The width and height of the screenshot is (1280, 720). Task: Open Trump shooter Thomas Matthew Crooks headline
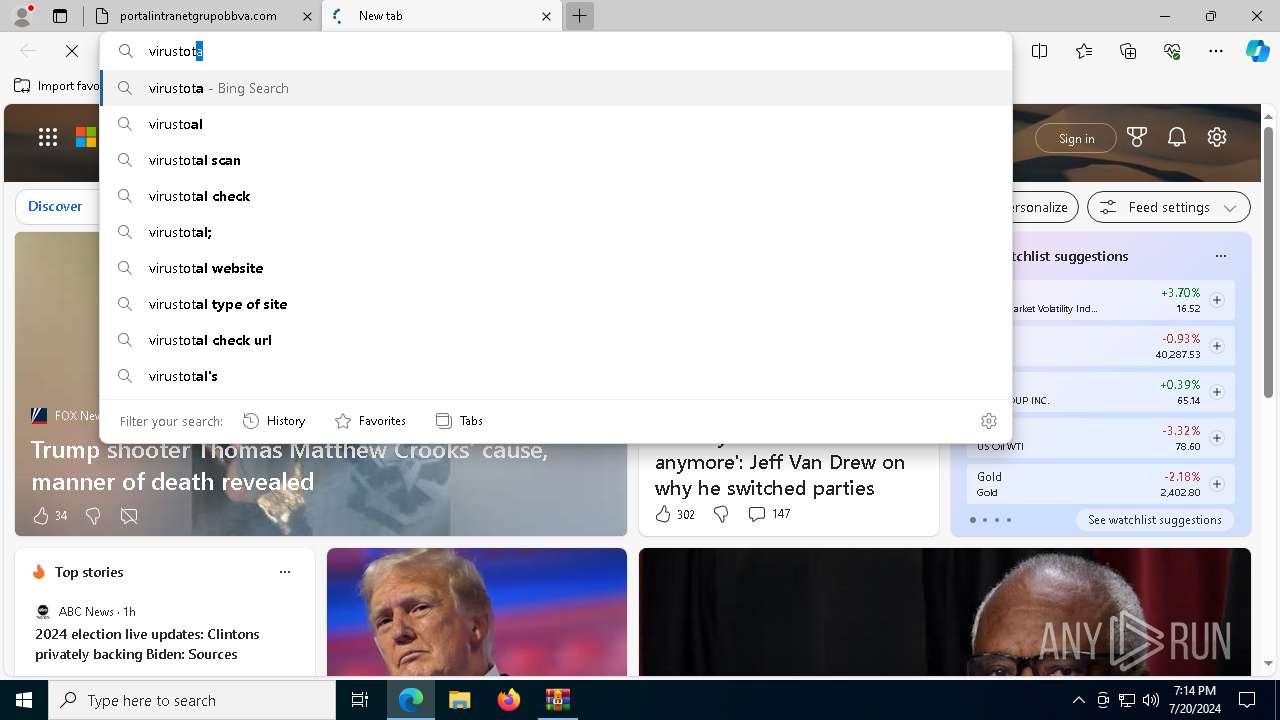[x=290, y=466]
